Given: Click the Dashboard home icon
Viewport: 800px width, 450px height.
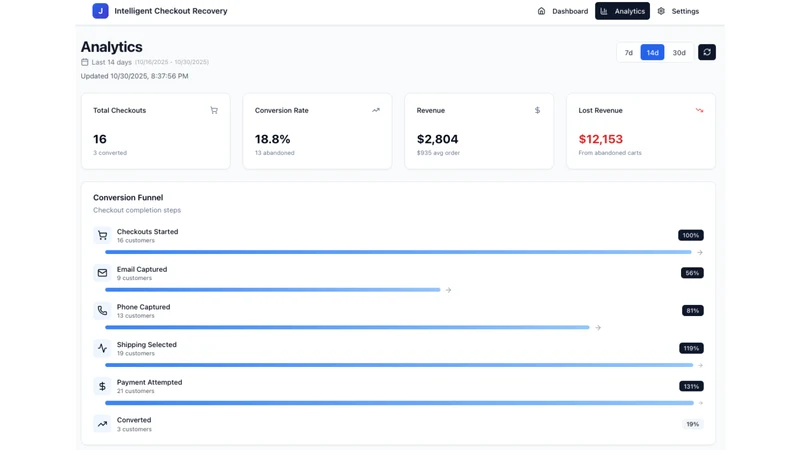Looking at the screenshot, I should coord(541,11).
